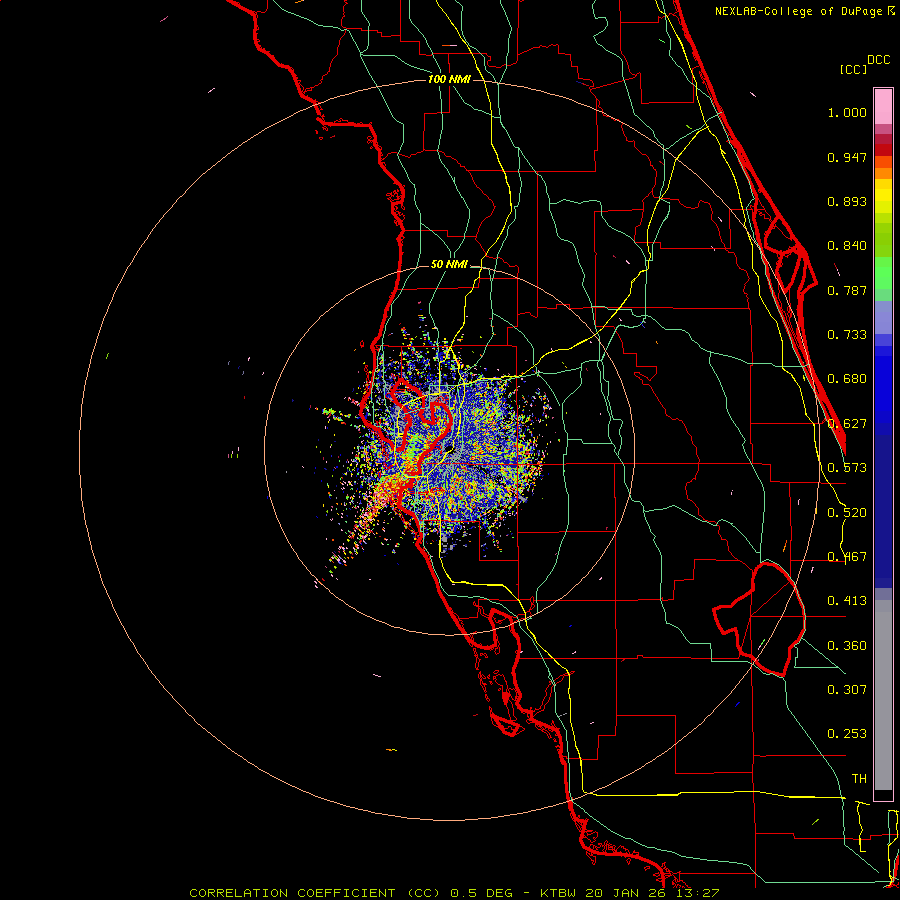Click the NEXLAB-College of DuPage label
The height and width of the screenshot is (900, 900).
804,11
